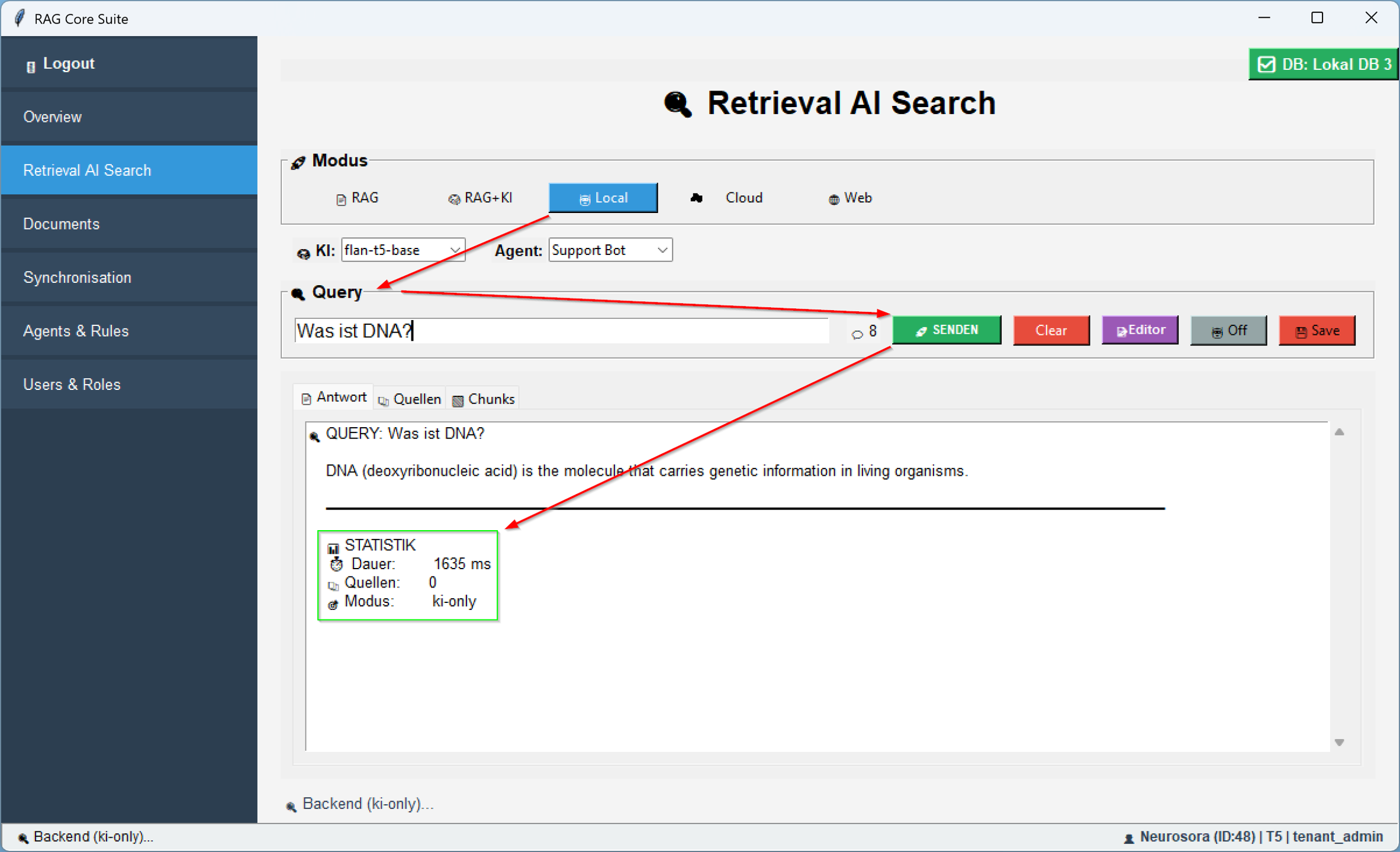Click the red Clear button
The height and width of the screenshot is (852, 1400).
click(x=1051, y=331)
